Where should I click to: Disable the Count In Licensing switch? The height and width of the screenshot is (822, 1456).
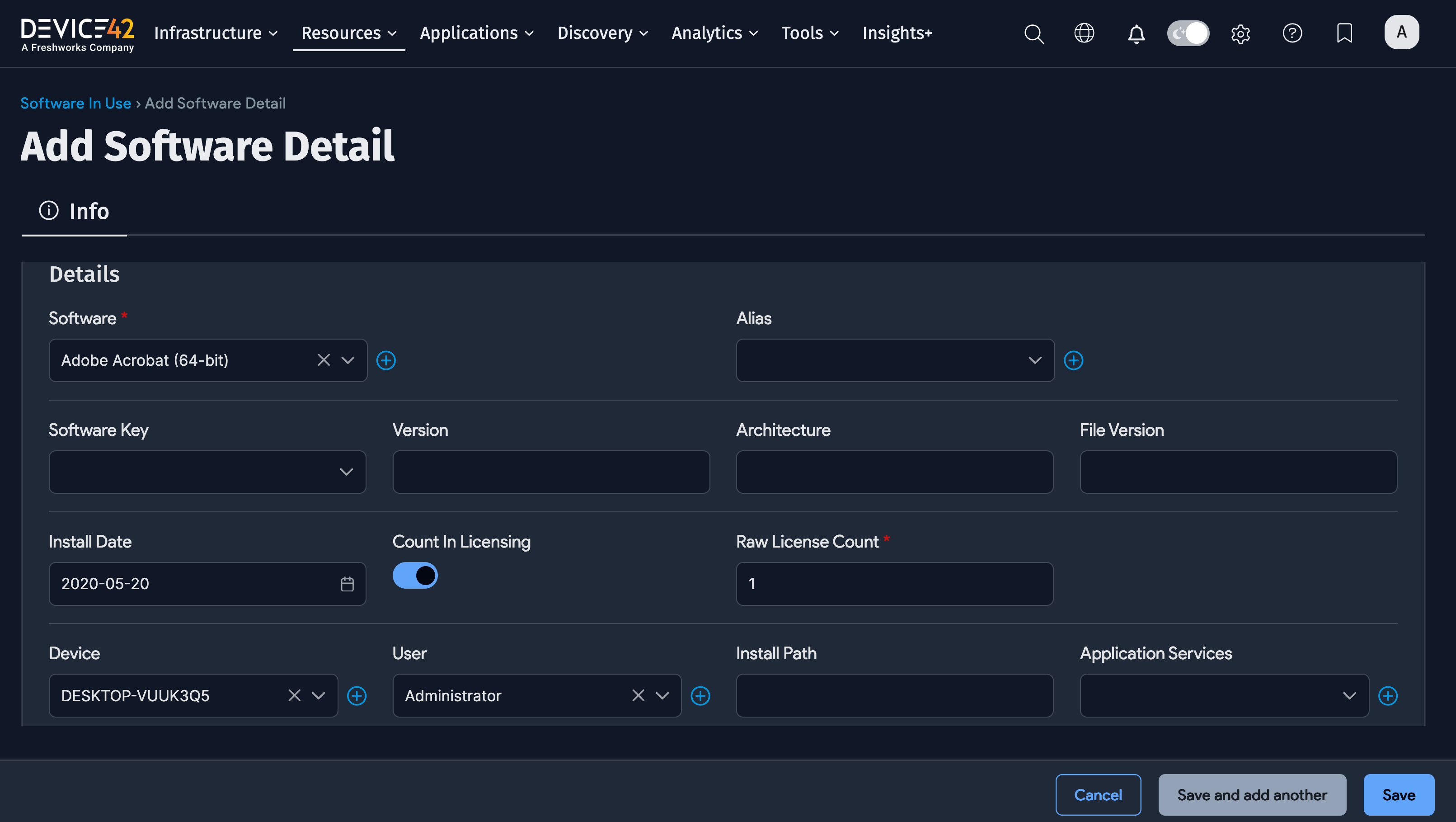click(415, 575)
